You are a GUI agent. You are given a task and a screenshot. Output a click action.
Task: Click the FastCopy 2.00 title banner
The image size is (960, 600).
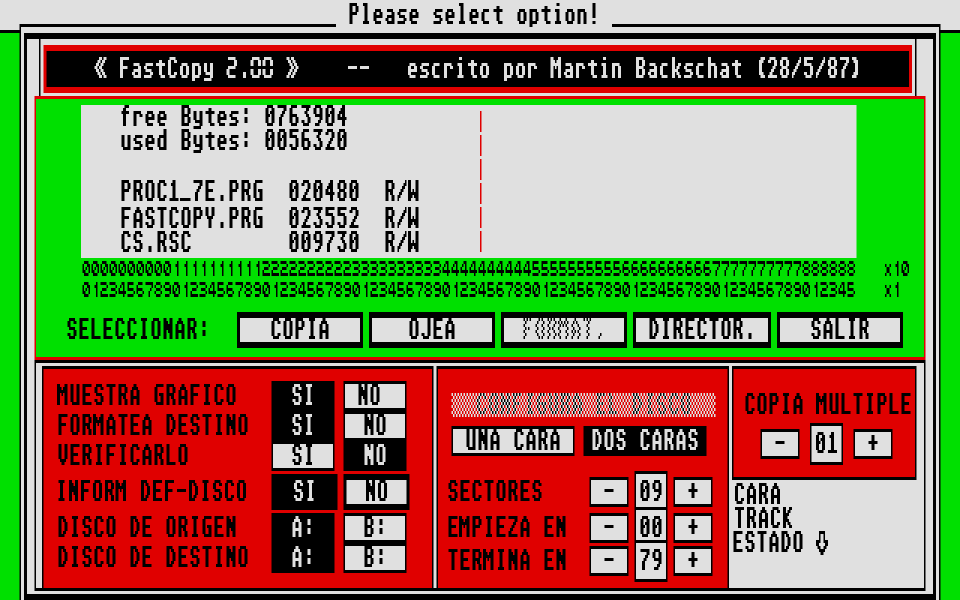tap(478, 69)
